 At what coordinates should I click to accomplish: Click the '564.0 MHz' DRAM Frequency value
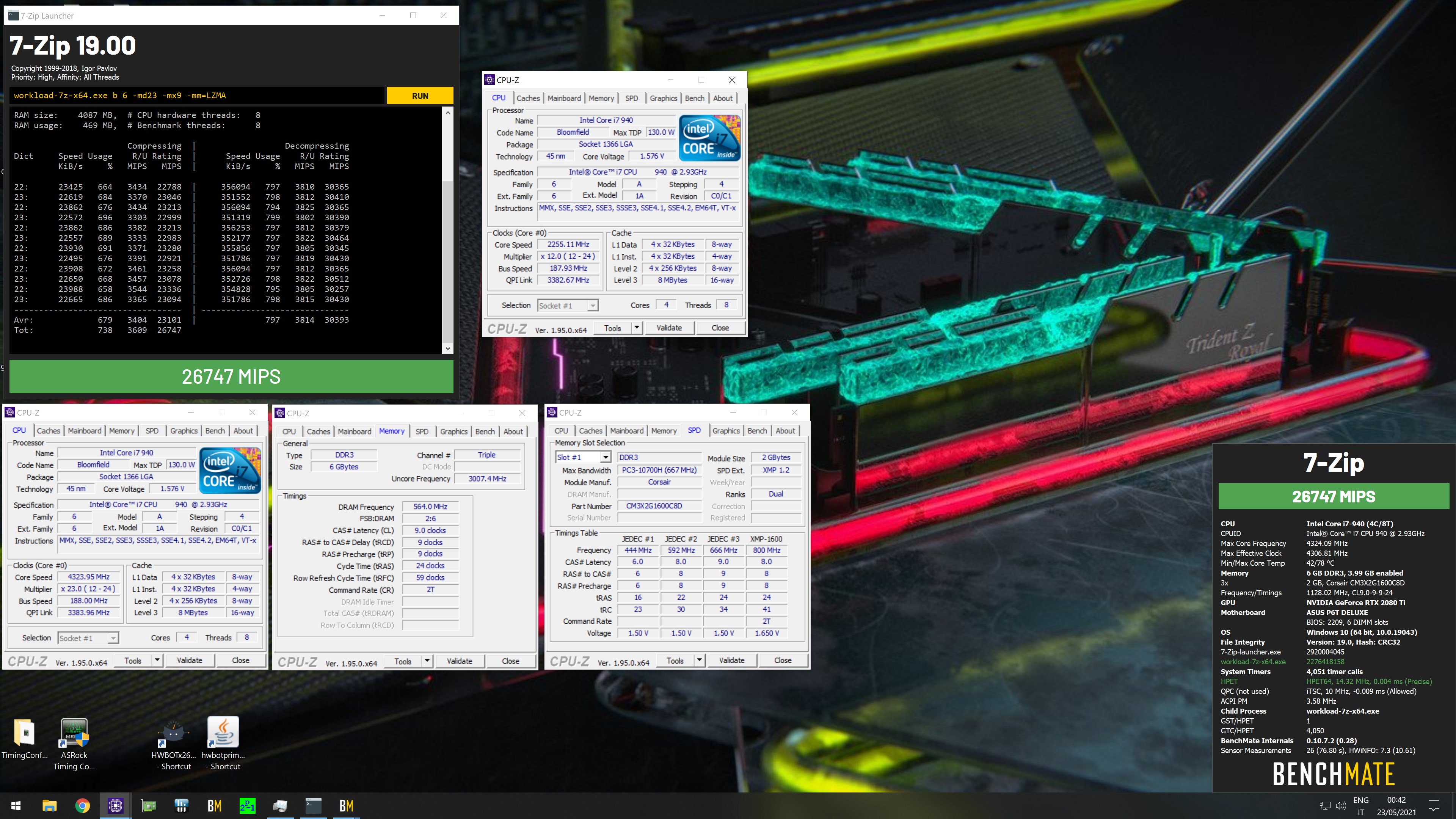click(x=430, y=507)
